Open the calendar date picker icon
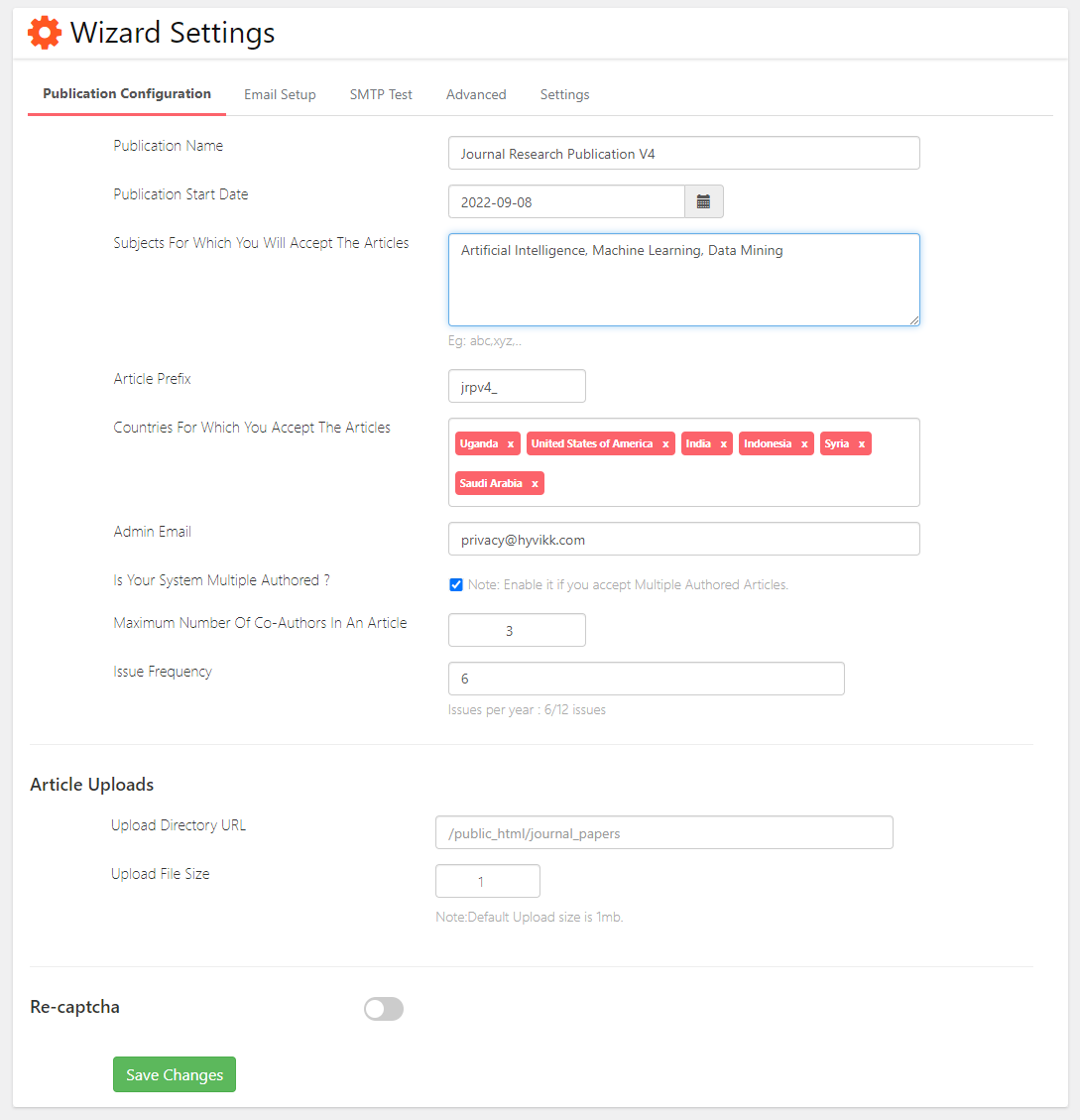 (x=703, y=202)
